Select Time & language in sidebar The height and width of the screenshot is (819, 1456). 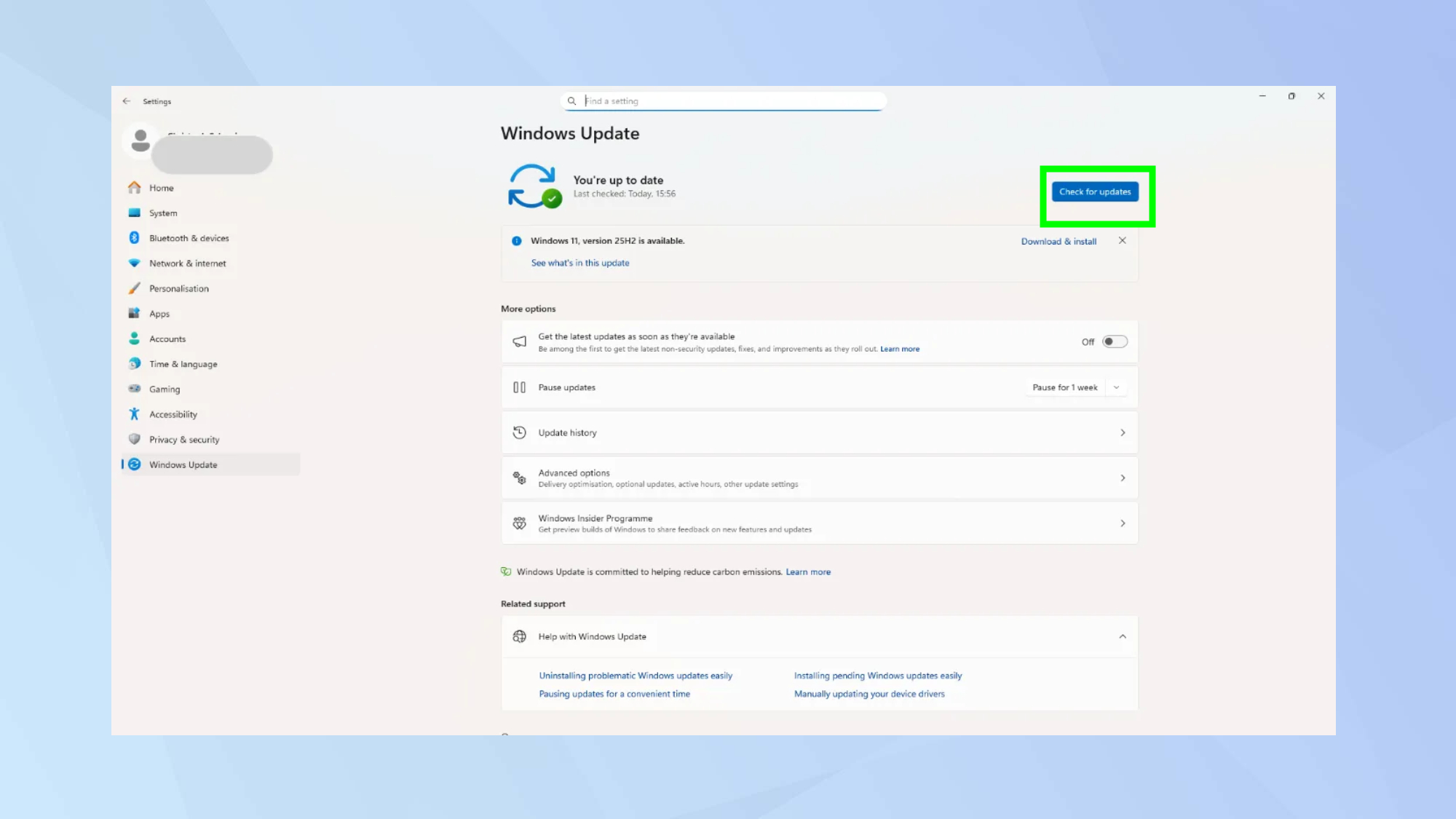pos(183,364)
